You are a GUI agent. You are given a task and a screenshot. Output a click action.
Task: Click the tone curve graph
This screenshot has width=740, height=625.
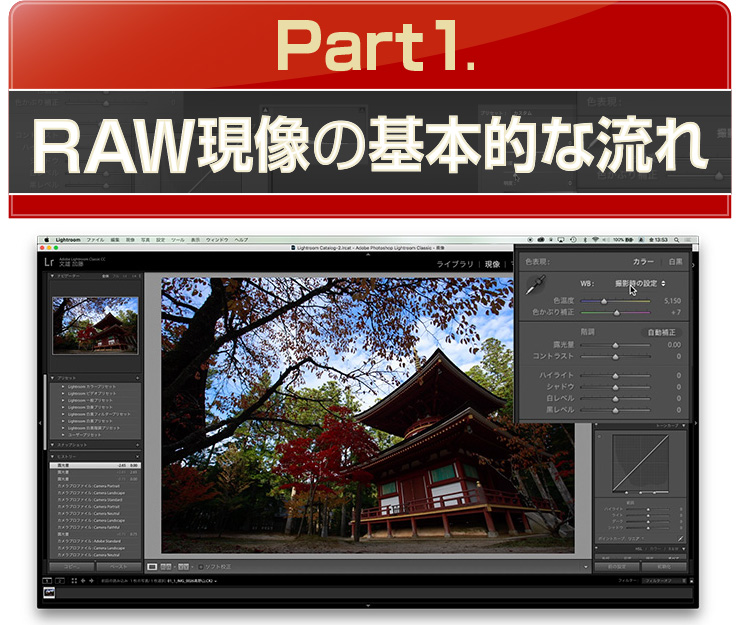[x=640, y=464]
